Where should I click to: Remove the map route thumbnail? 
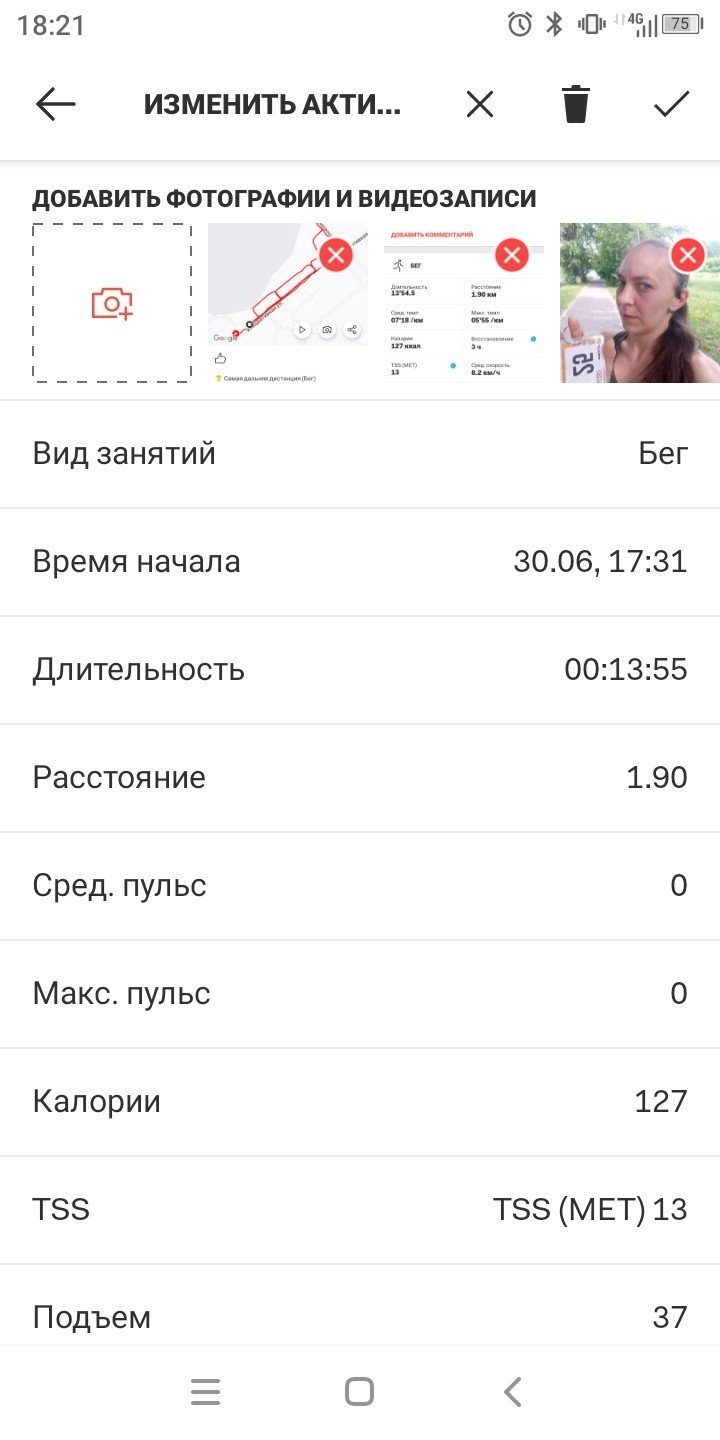(336, 254)
